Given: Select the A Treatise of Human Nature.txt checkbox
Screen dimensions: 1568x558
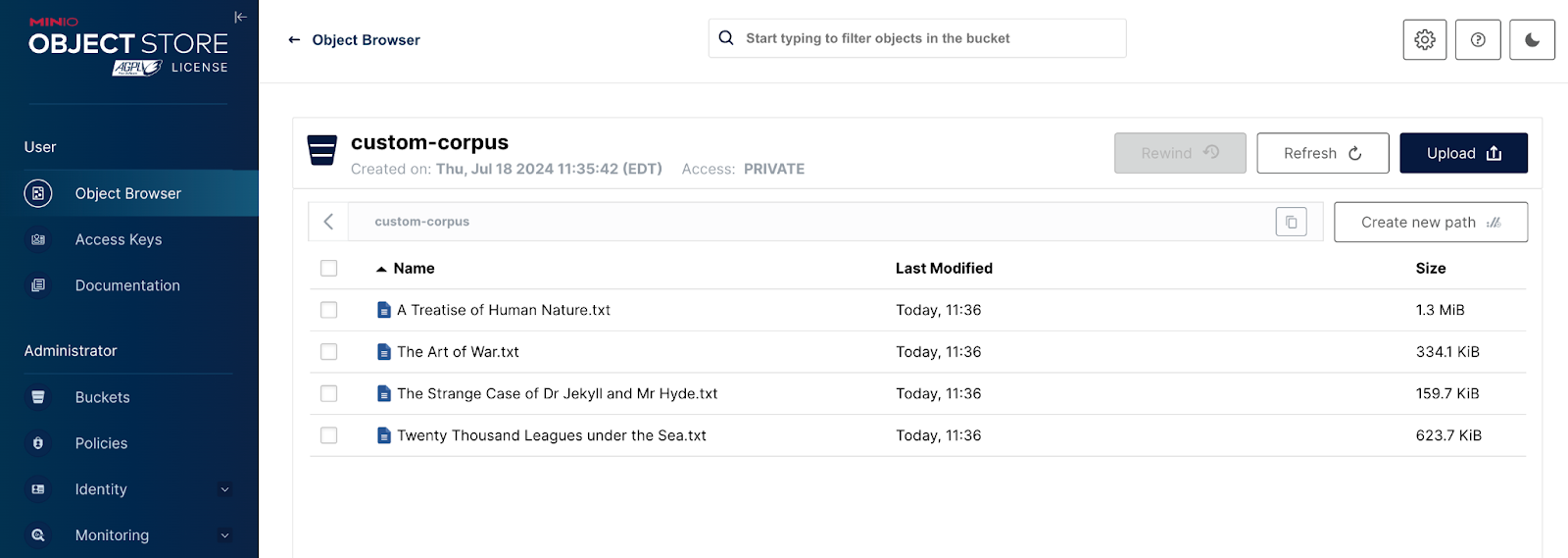Looking at the screenshot, I should tap(329, 310).
